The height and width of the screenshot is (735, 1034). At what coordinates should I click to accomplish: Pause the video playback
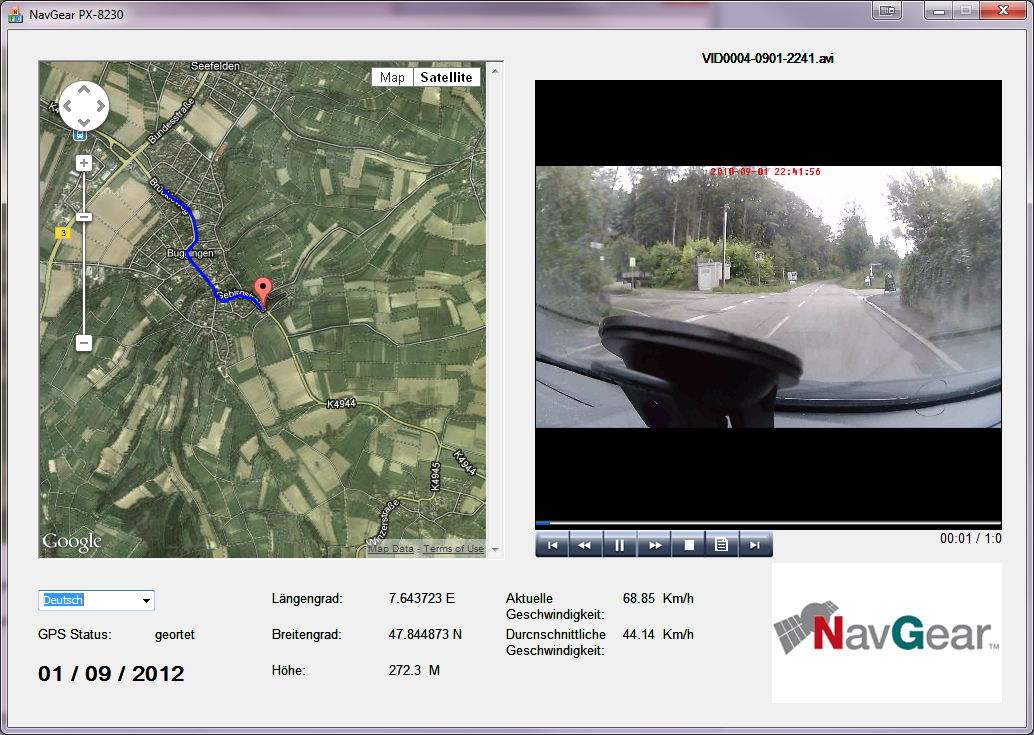620,545
